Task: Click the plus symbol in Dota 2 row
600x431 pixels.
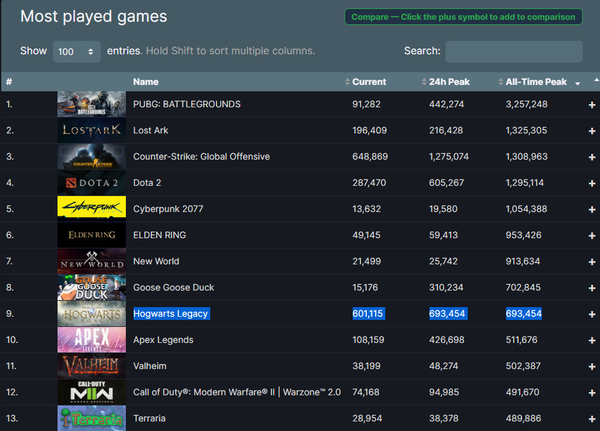Action: click(x=592, y=183)
